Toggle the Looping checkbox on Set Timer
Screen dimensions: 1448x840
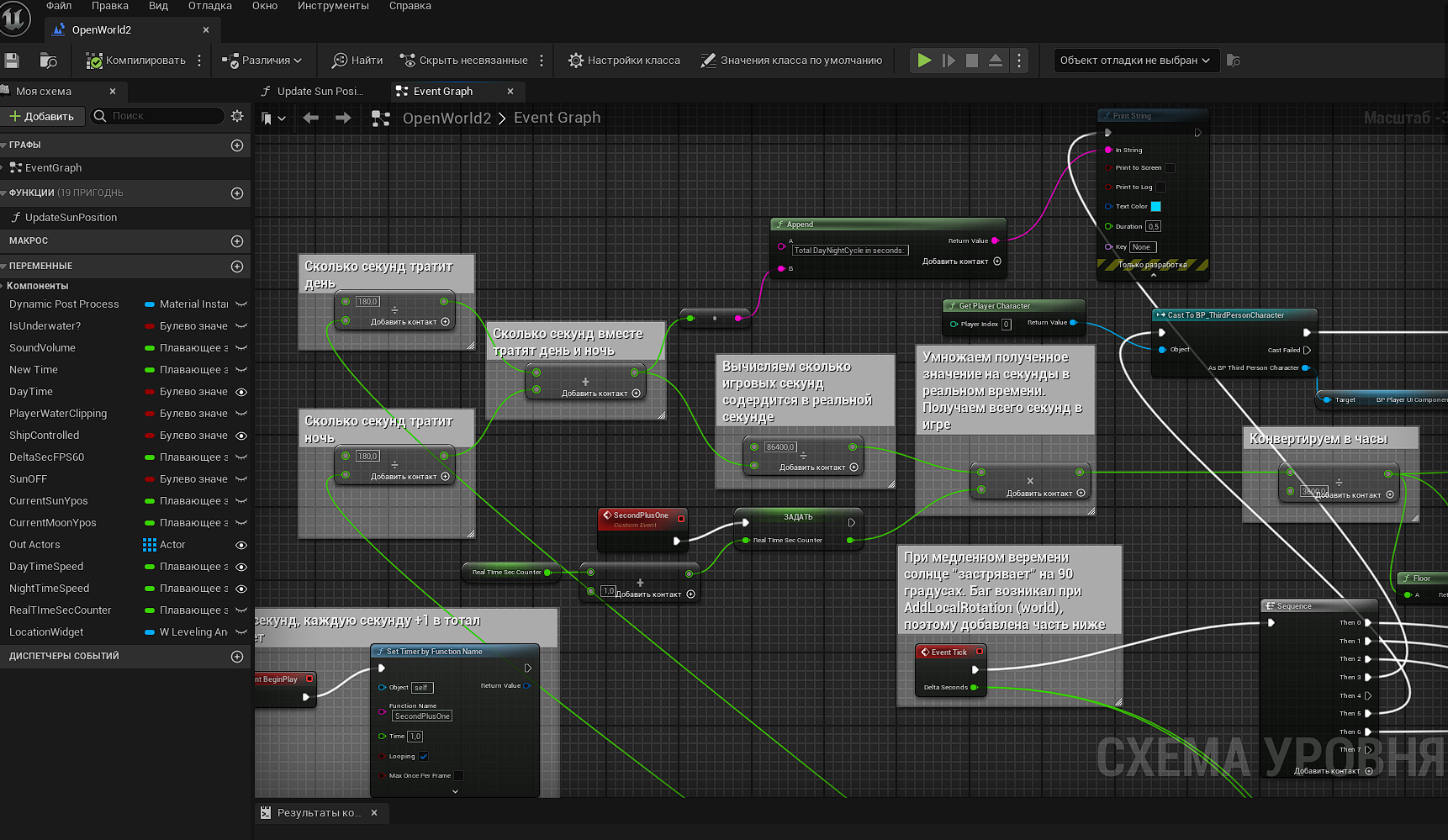click(x=424, y=757)
